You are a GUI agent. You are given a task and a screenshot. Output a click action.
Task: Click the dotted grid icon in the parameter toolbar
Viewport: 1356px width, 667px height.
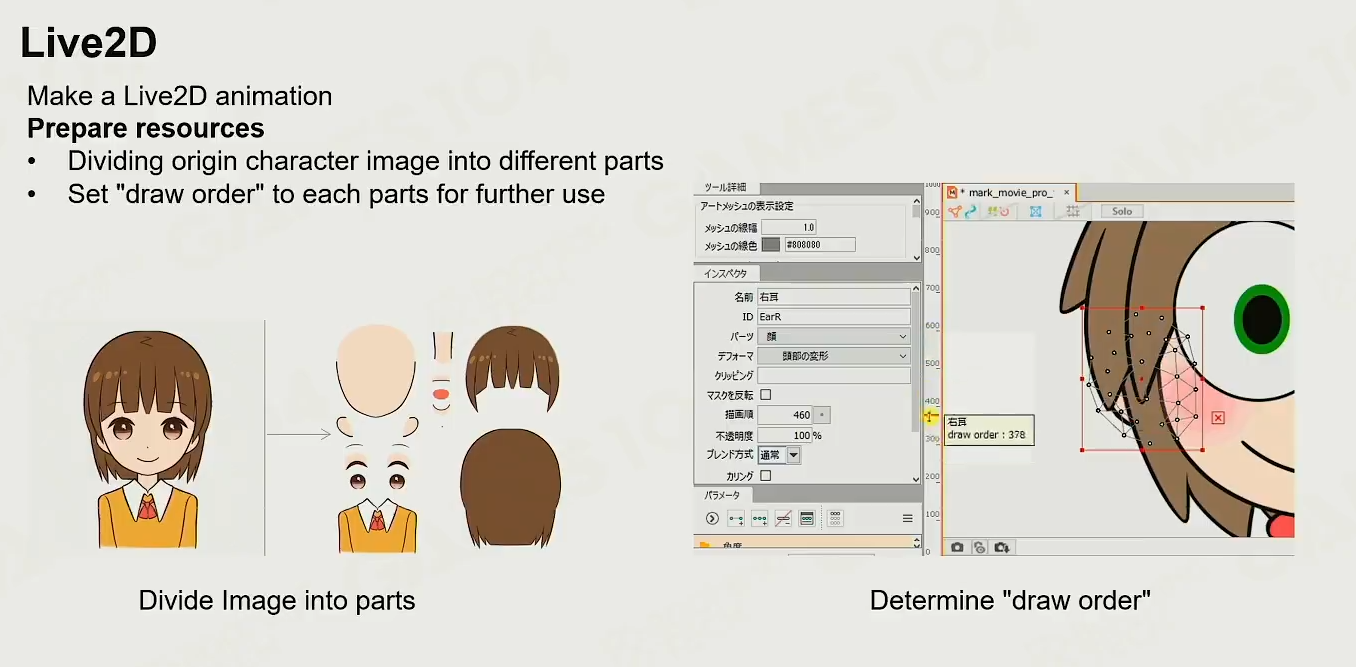pyautogui.click(x=836, y=518)
